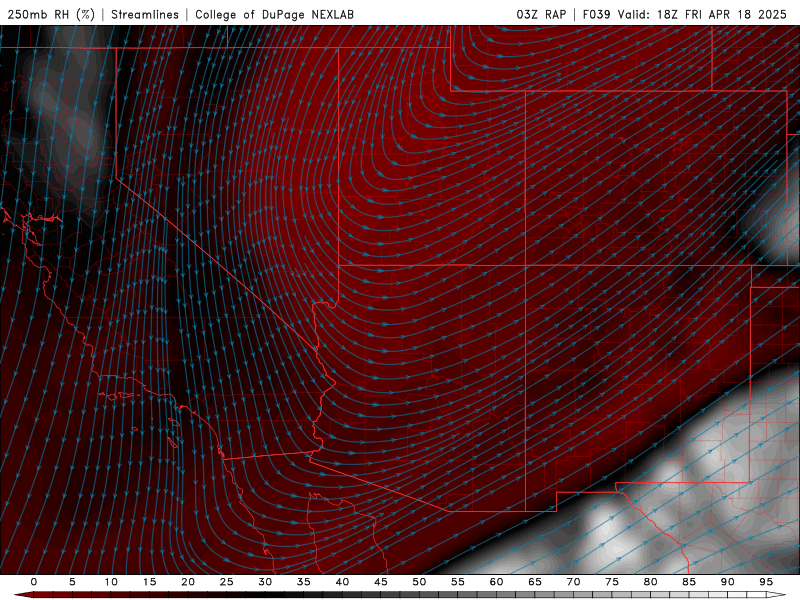Click the '85' colorbar label
Screen dimensions: 800x600
688,582
